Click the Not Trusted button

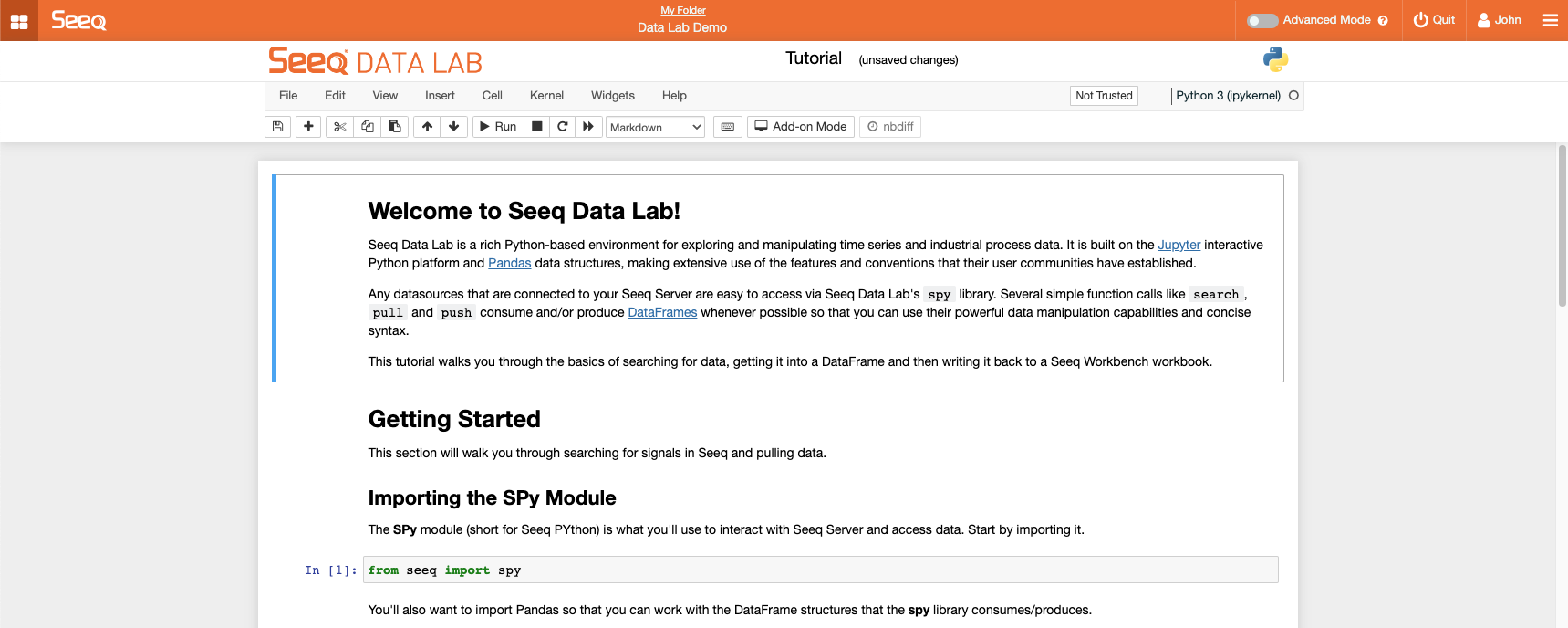click(1104, 96)
